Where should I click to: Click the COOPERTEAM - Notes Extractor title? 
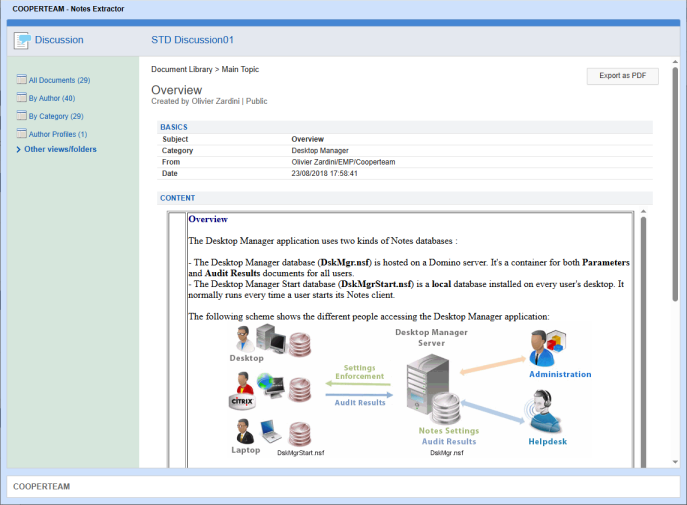point(68,9)
